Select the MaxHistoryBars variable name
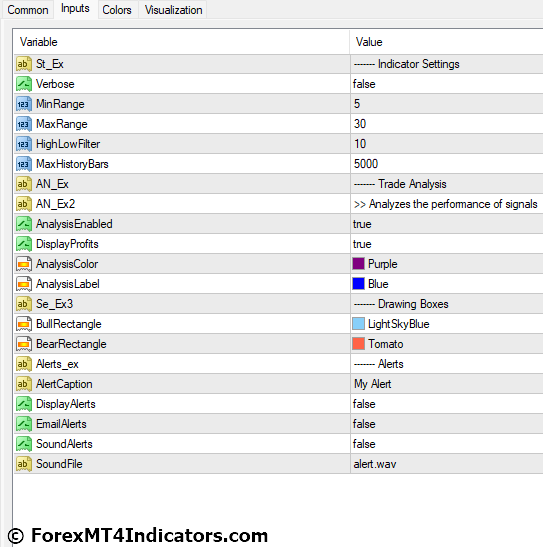The height and width of the screenshot is (547, 543). tap(72, 164)
